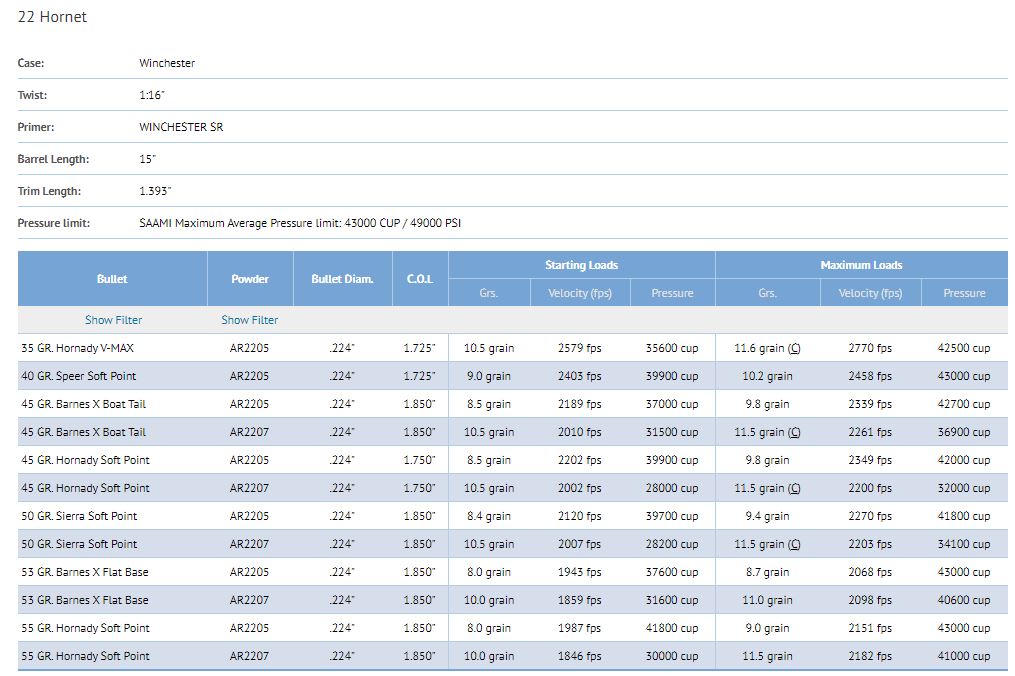The height and width of the screenshot is (676, 1015).
Task: Click the 2770 fps maximum velocity cell
Action: tap(870, 348)
